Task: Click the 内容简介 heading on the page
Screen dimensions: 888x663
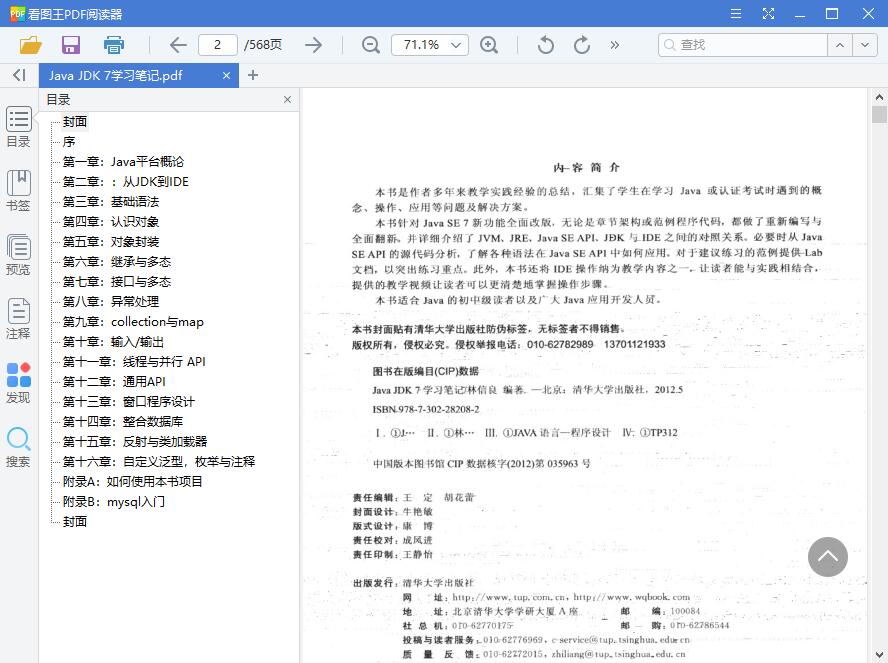Action: click(x=586, y=168)
